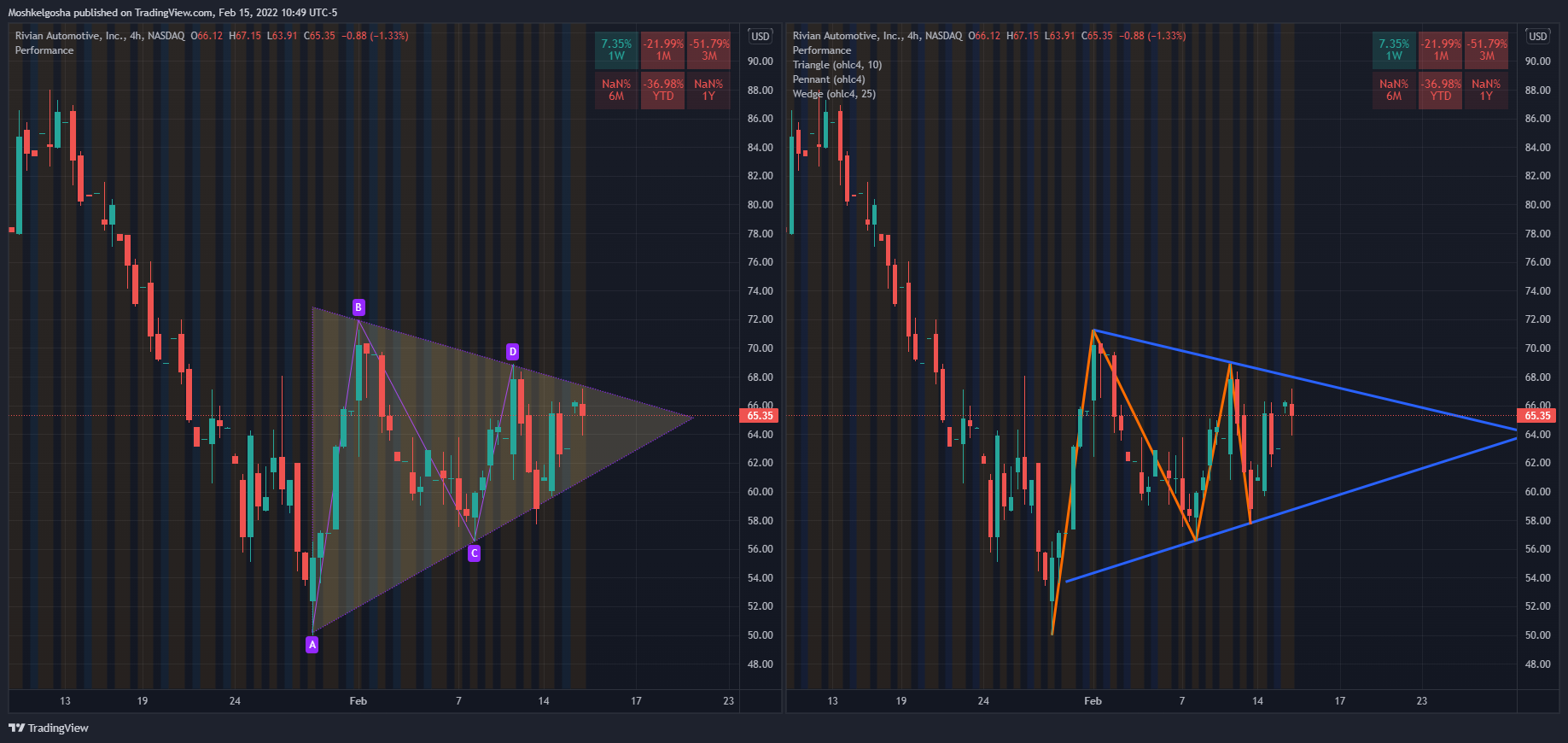This screenshot has height=743, width=1568.
Task: Click Performance indicator label on right chart
Action: coord(822,50)
